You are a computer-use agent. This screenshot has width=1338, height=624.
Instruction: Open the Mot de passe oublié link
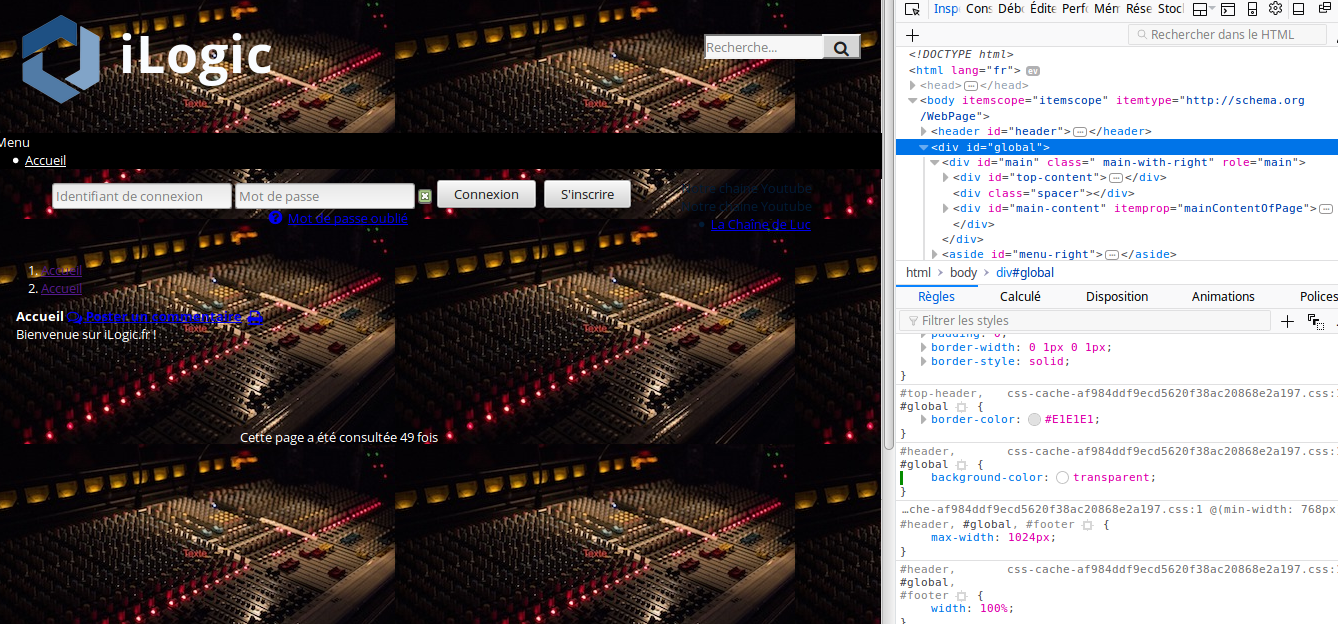click(x=347, y=219)
